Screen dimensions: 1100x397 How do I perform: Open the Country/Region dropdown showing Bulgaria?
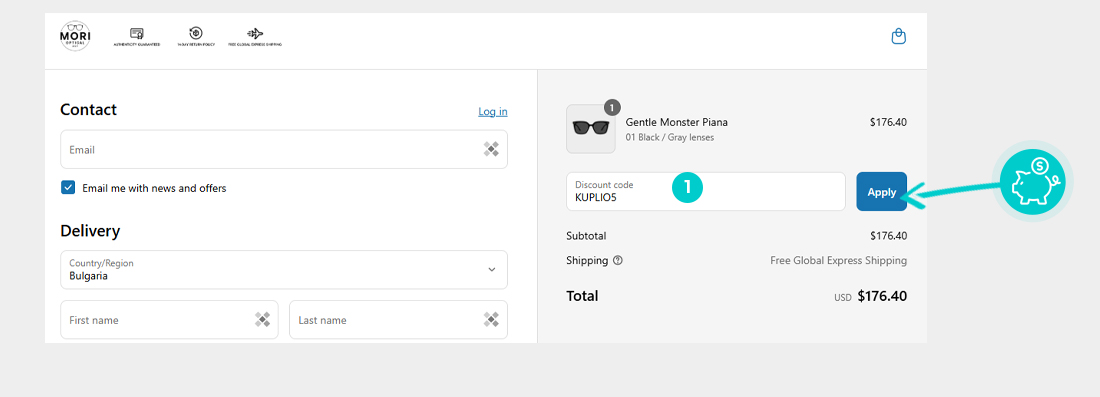(x=284, y=269)
